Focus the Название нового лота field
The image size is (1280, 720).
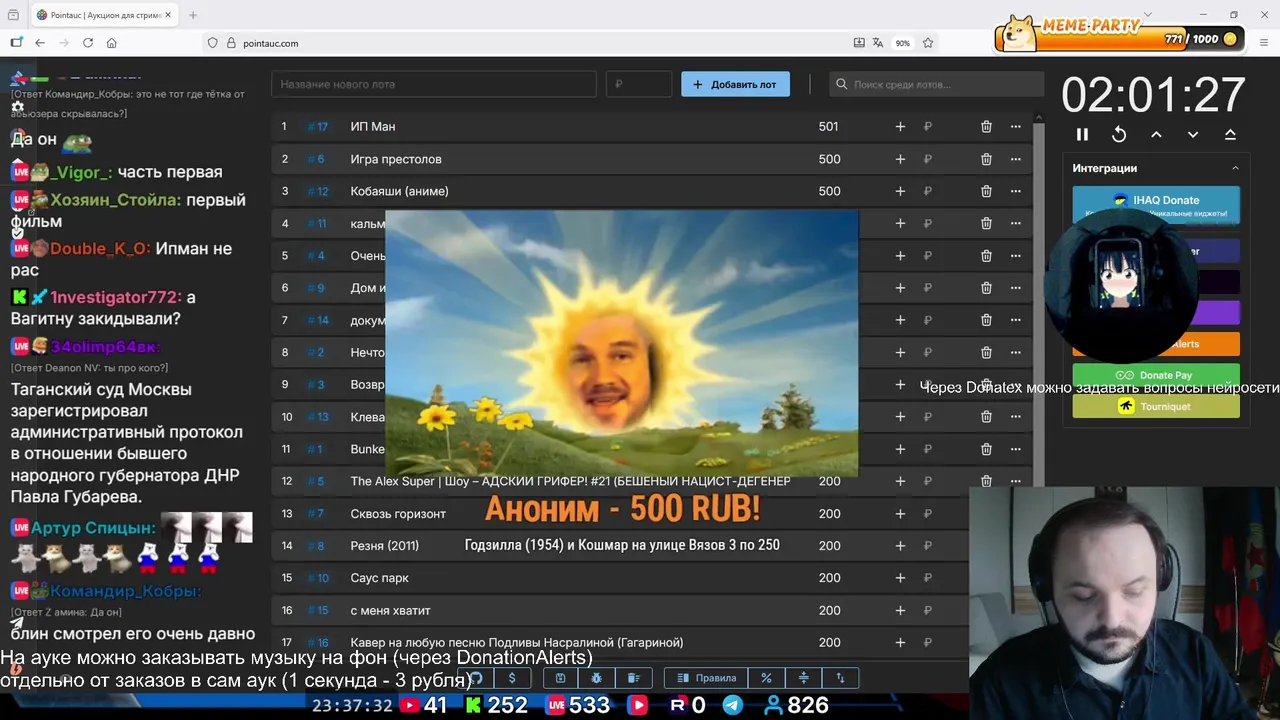click(434, 84)
